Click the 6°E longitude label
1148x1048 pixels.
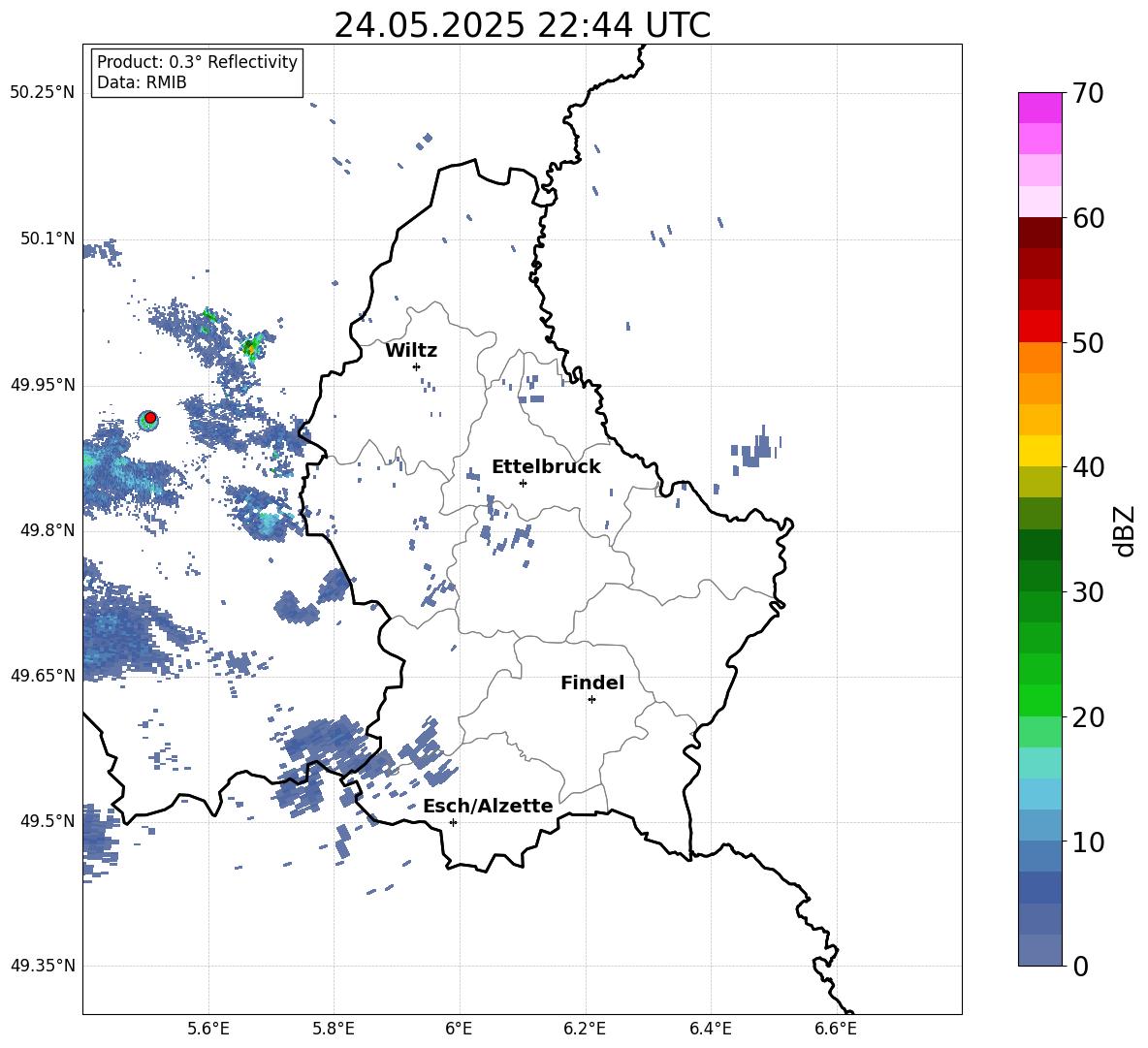click(459, 1029)
